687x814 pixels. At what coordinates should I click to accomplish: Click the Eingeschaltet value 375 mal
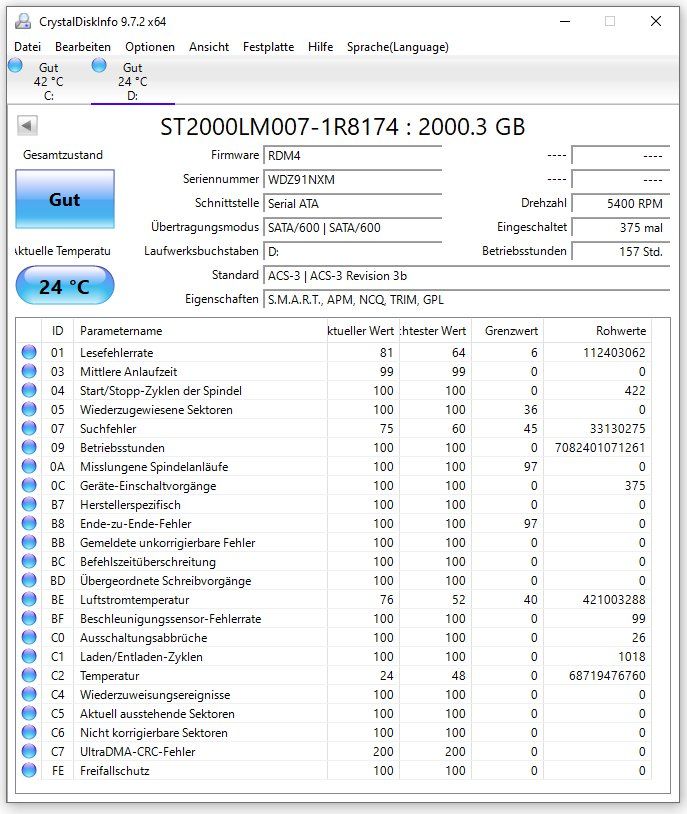point(621,227)
